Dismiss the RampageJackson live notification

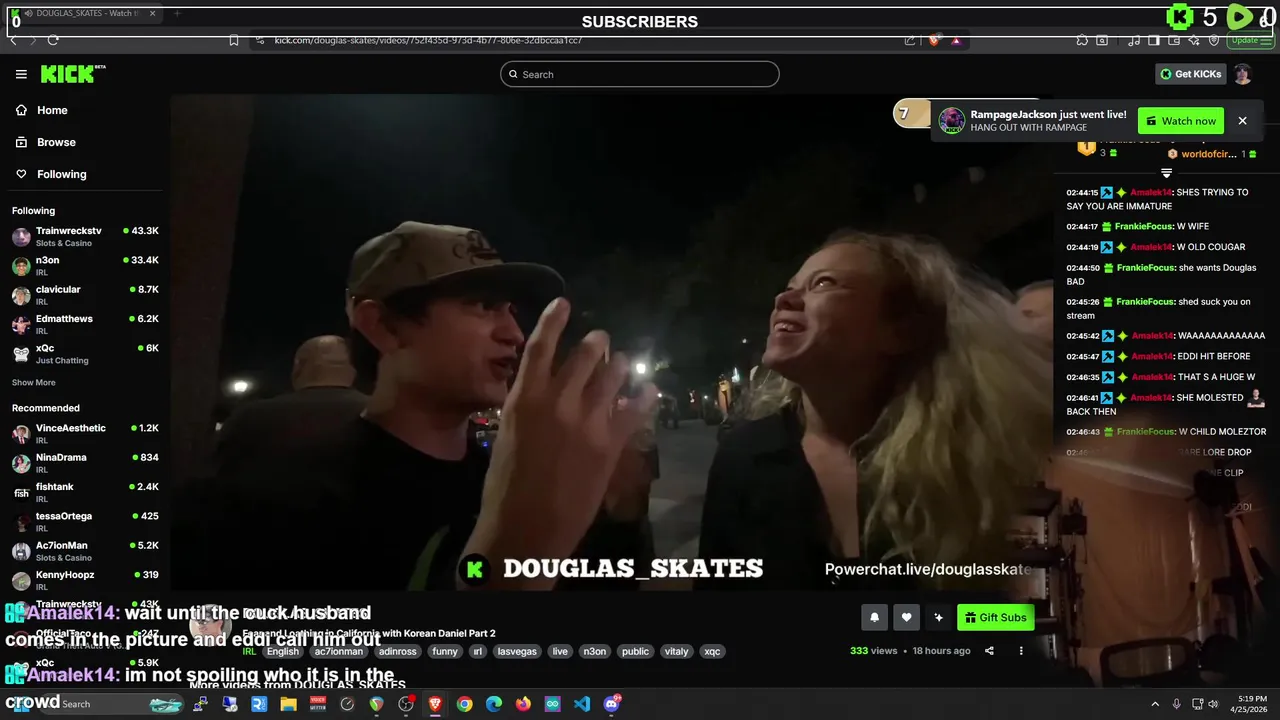1242,121
